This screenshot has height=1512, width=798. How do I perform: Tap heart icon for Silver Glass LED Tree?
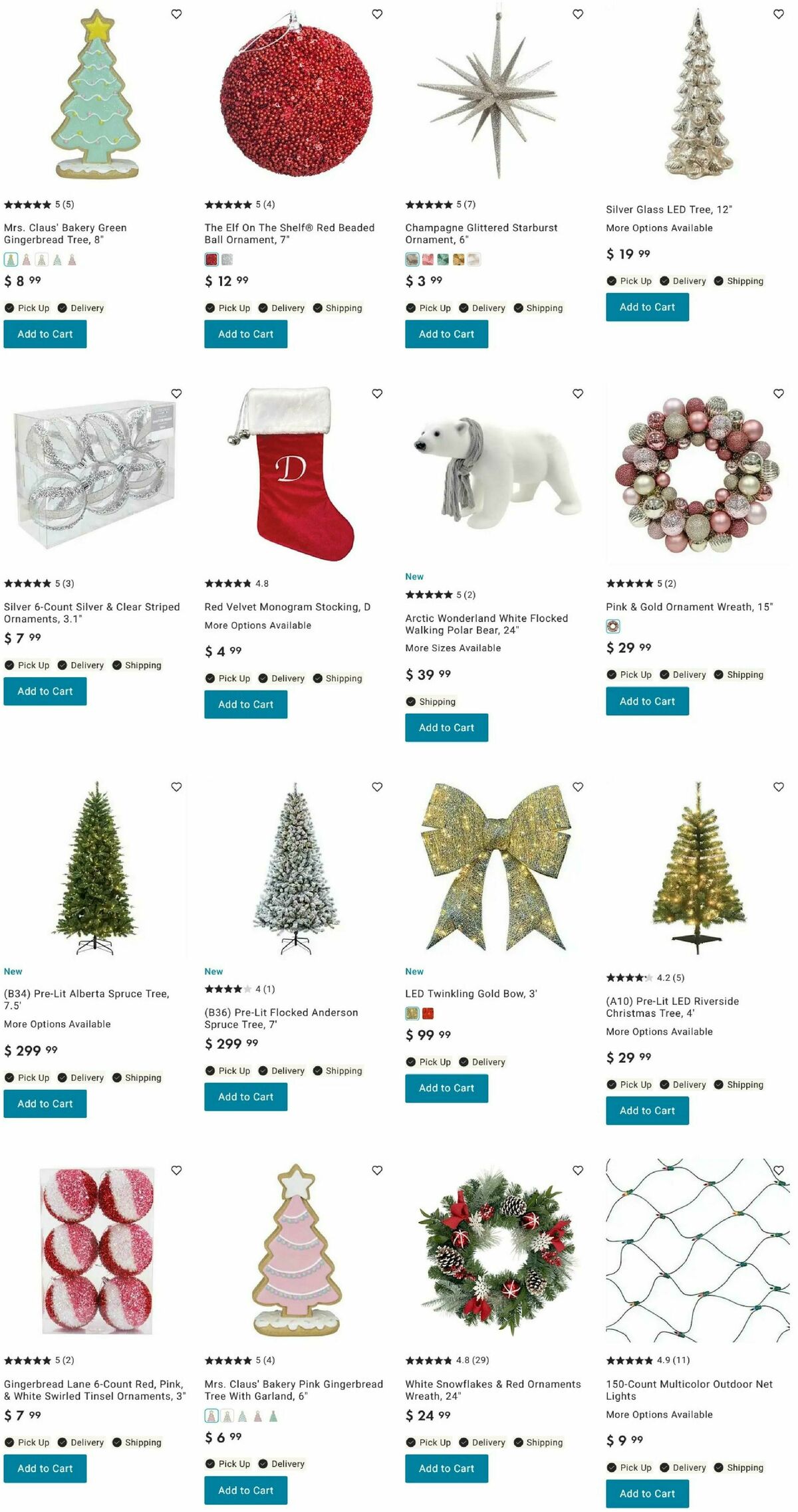coord(779,14)
